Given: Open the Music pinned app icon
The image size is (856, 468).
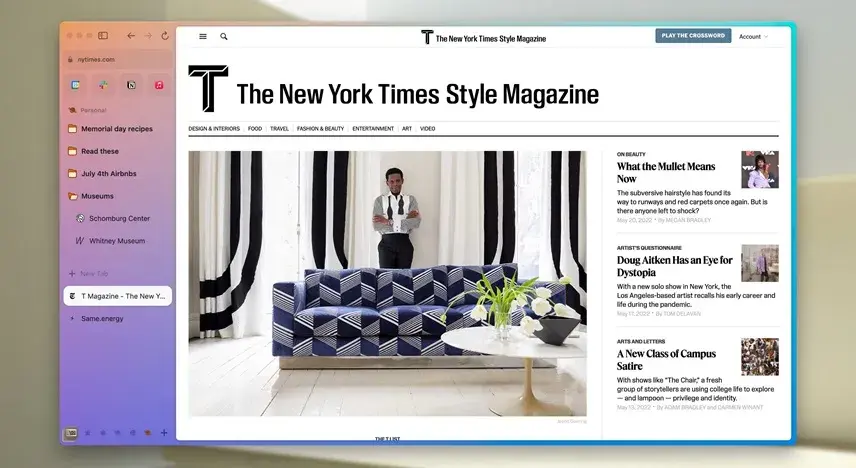Looking at the screenshot, I should pyautogui.click(x=159, y=86).
